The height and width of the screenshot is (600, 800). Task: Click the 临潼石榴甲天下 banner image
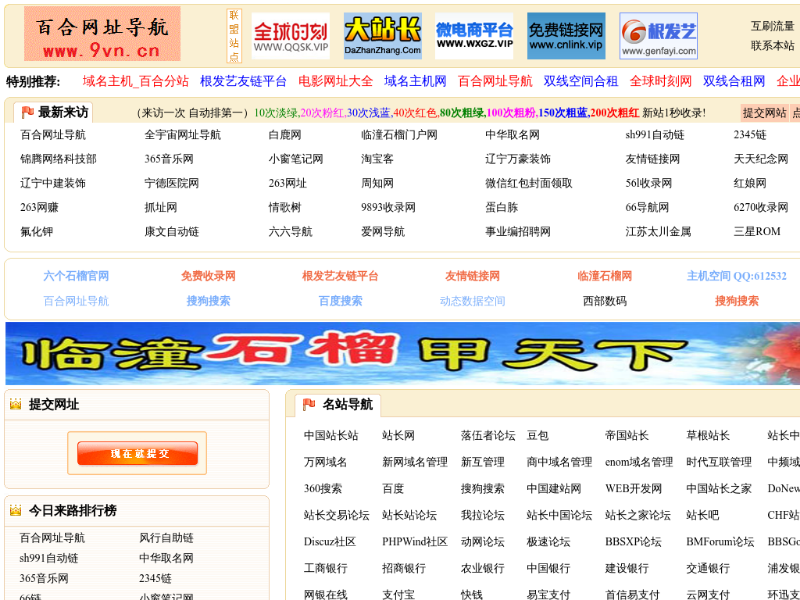[402, 353]
